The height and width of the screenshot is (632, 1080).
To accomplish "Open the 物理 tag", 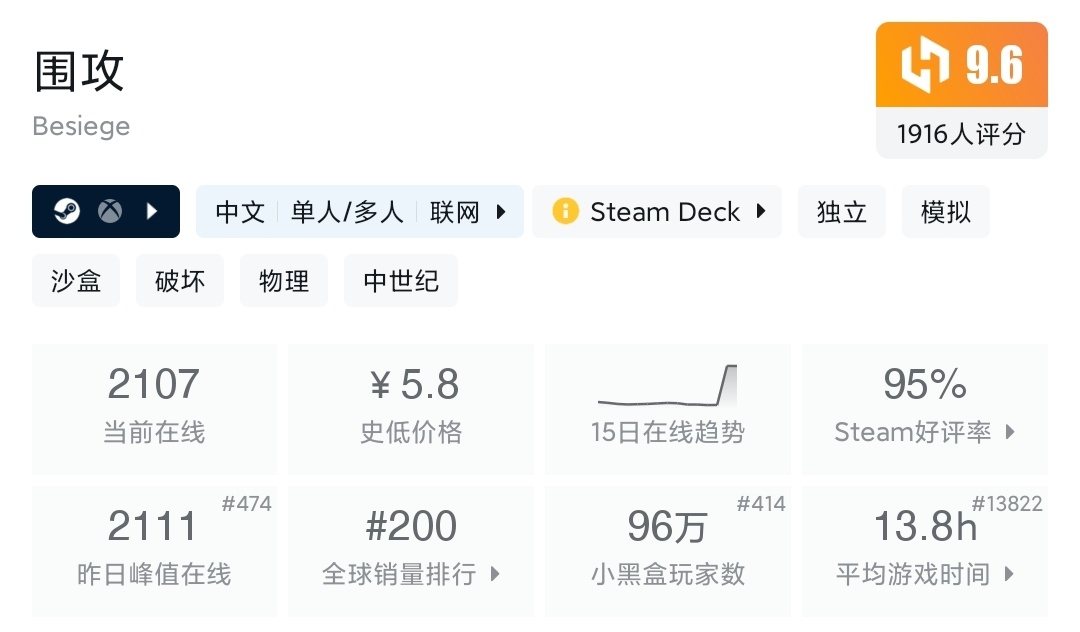I will pos(284,281).
